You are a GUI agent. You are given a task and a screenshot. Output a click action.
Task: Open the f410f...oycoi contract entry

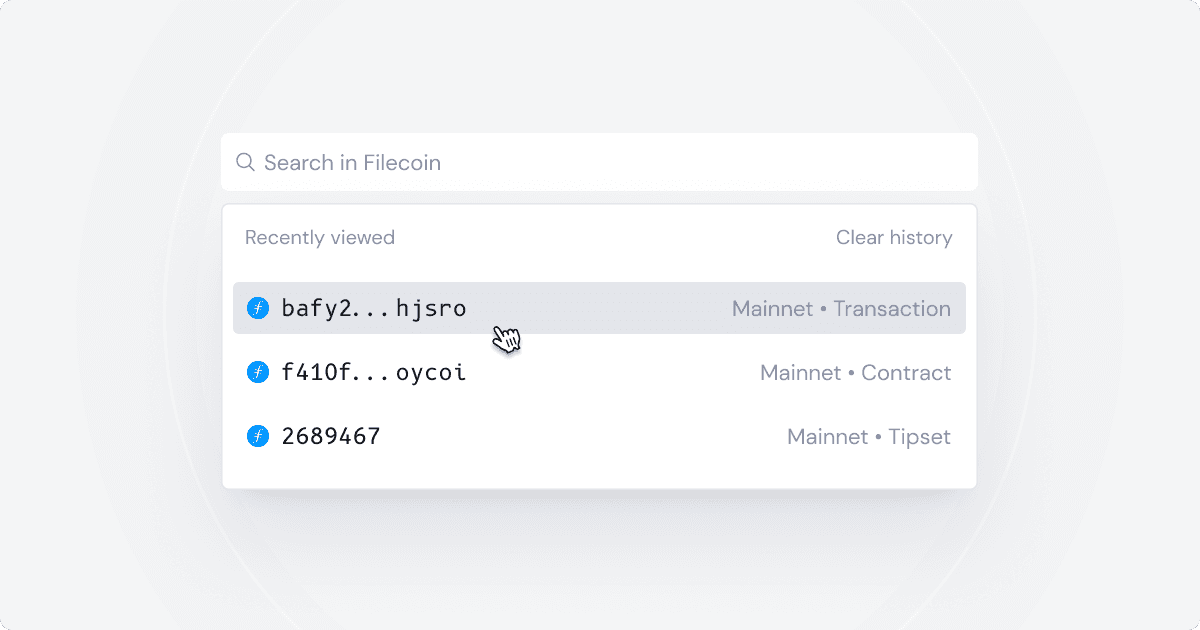click(x=599, y=372)
